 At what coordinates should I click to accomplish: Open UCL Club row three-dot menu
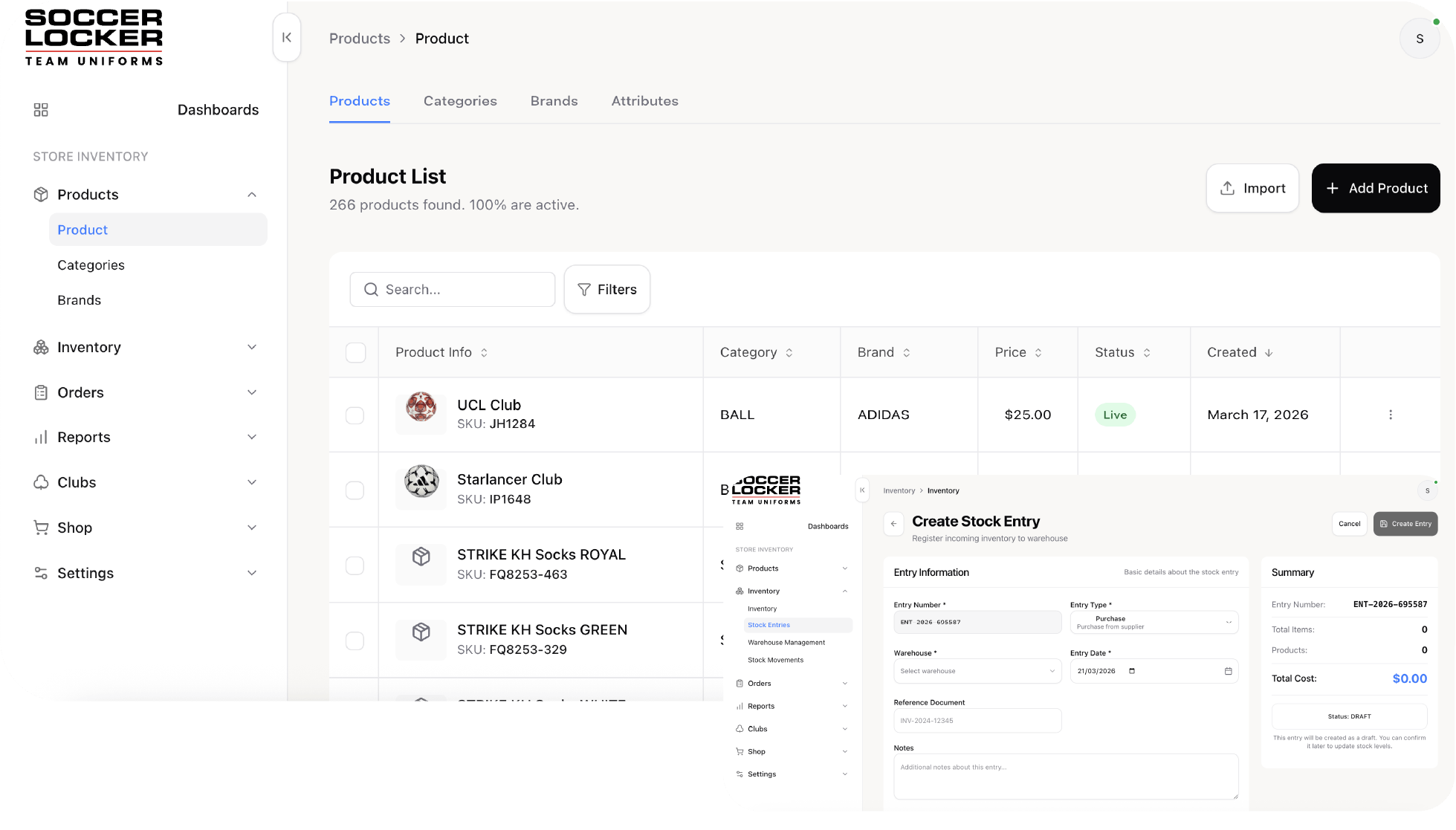1391,415
